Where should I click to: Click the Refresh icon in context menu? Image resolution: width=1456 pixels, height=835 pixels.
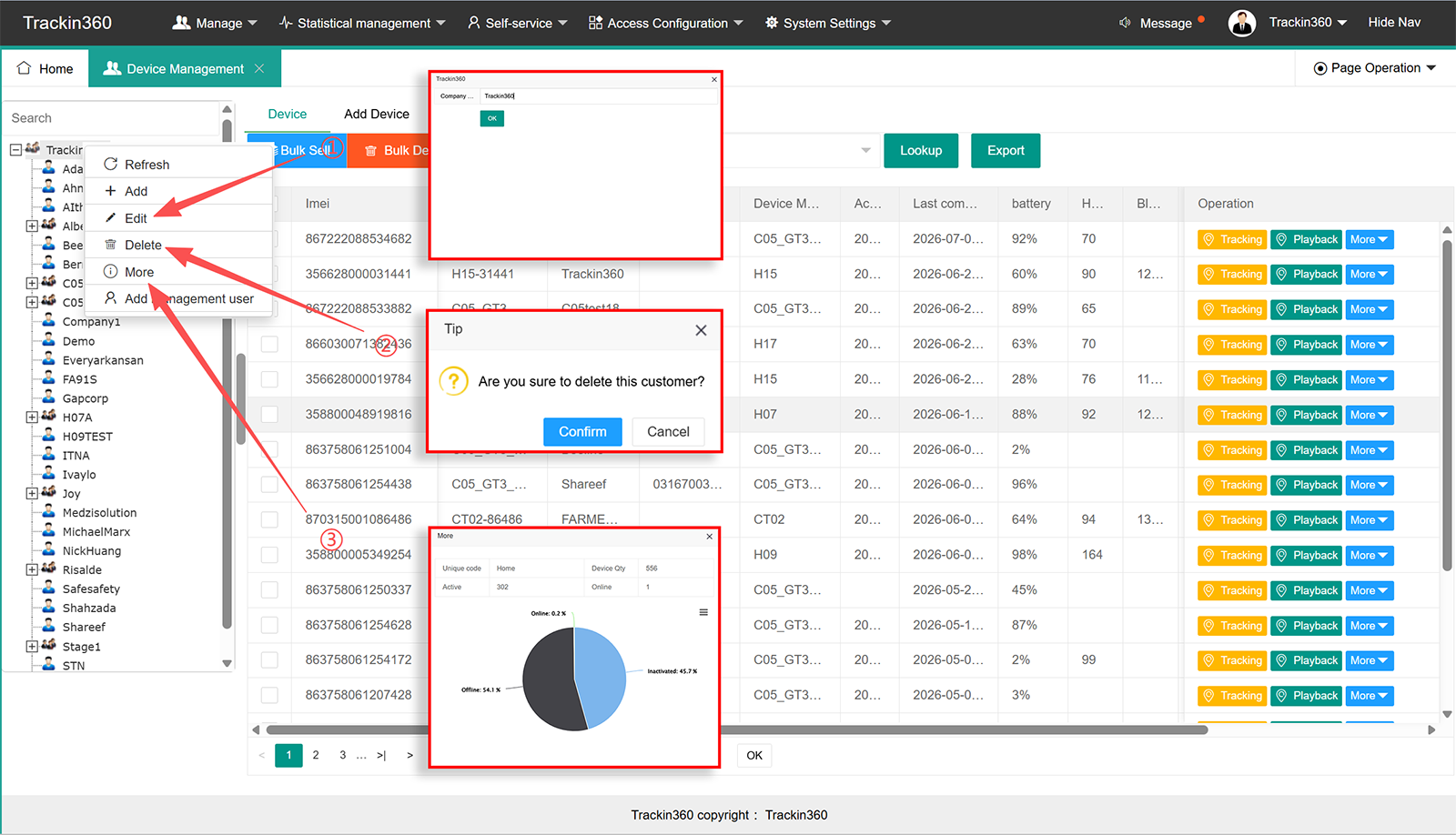110,164
